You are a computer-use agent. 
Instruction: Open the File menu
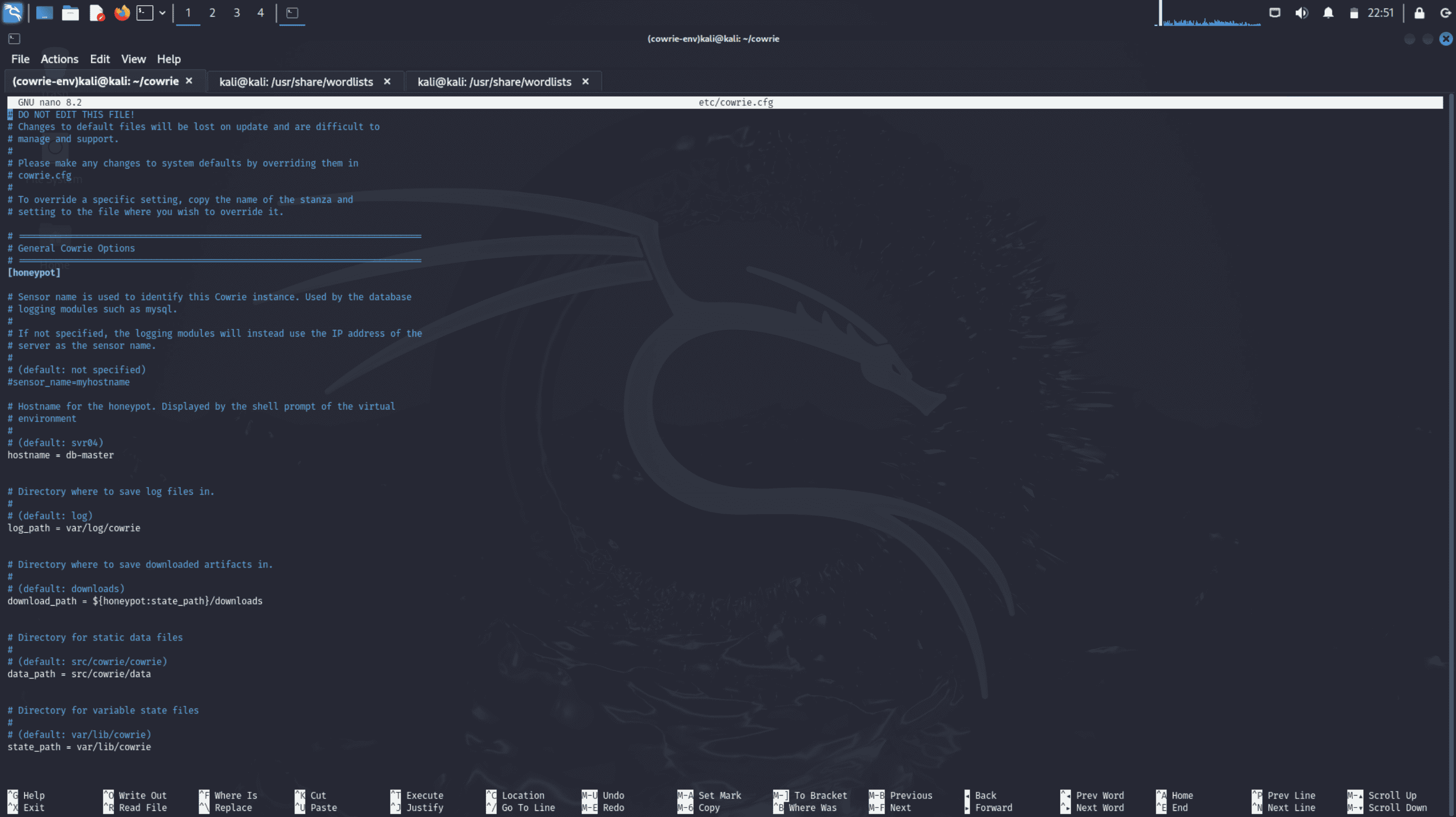[20, 59]
